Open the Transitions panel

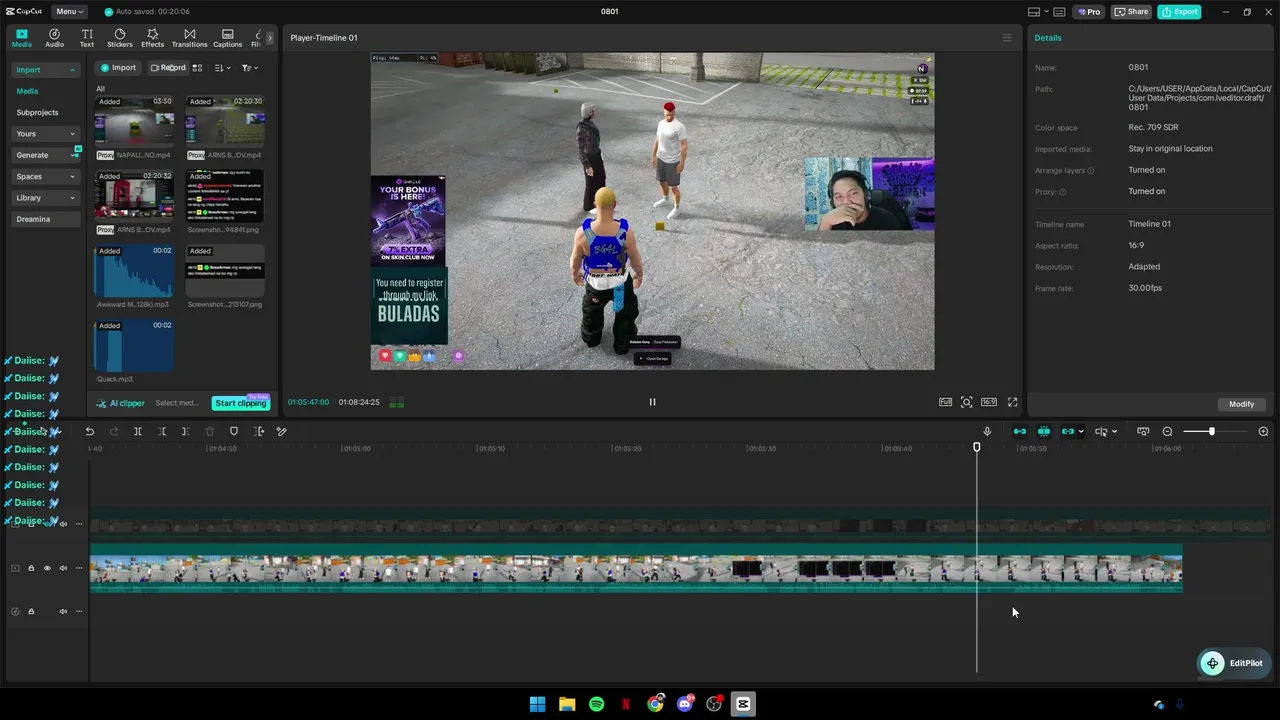point(189,38)
